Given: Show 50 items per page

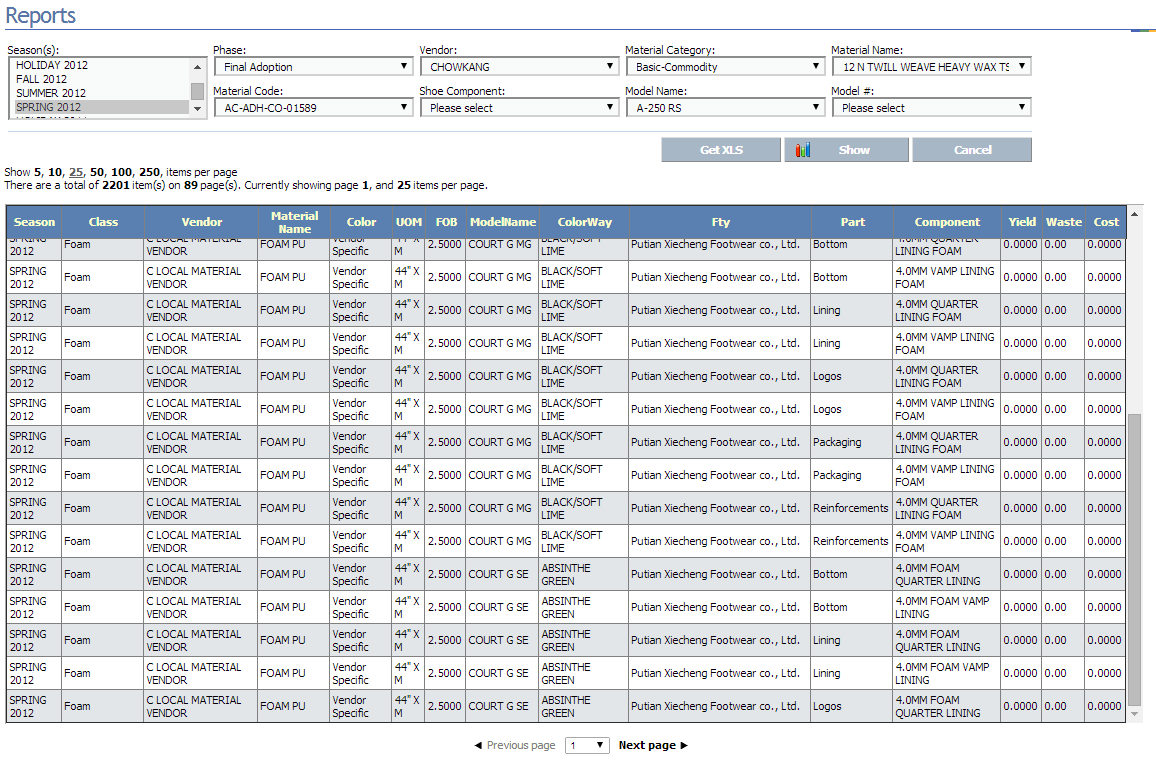Looking at the screenshot, I should [97, 172].
